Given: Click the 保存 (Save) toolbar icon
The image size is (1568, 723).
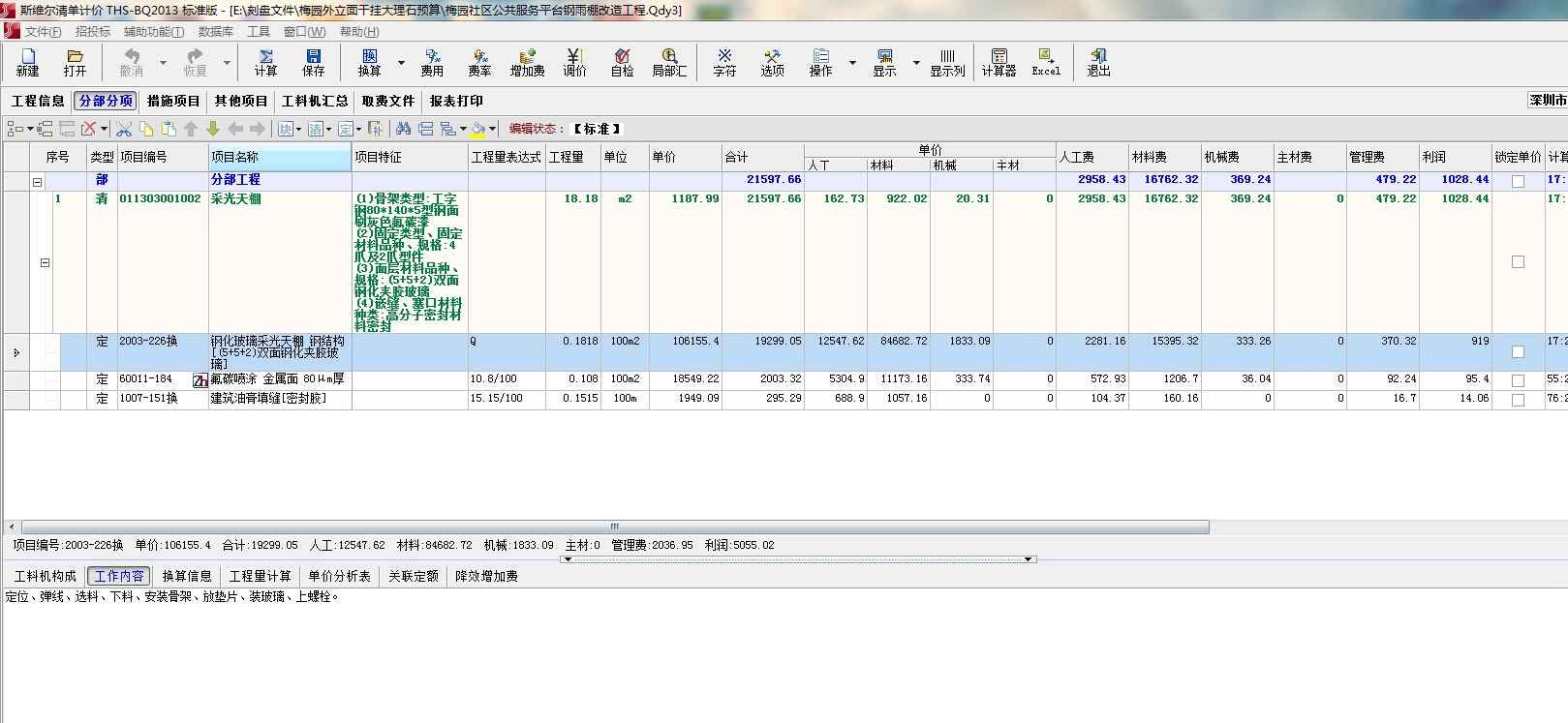Looking at the screenshot, I should pos(313,63).
